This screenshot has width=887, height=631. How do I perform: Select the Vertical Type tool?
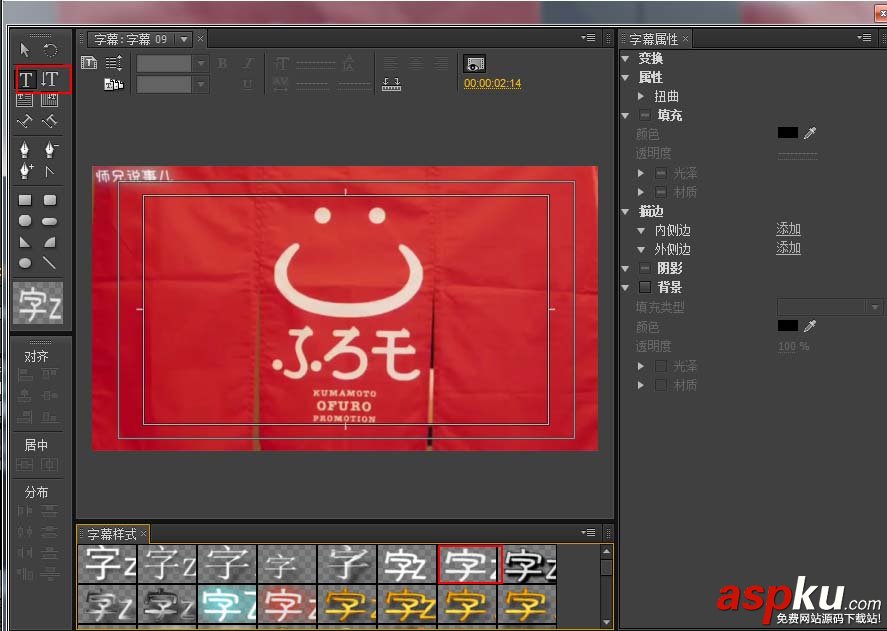(x=50, y=79)
